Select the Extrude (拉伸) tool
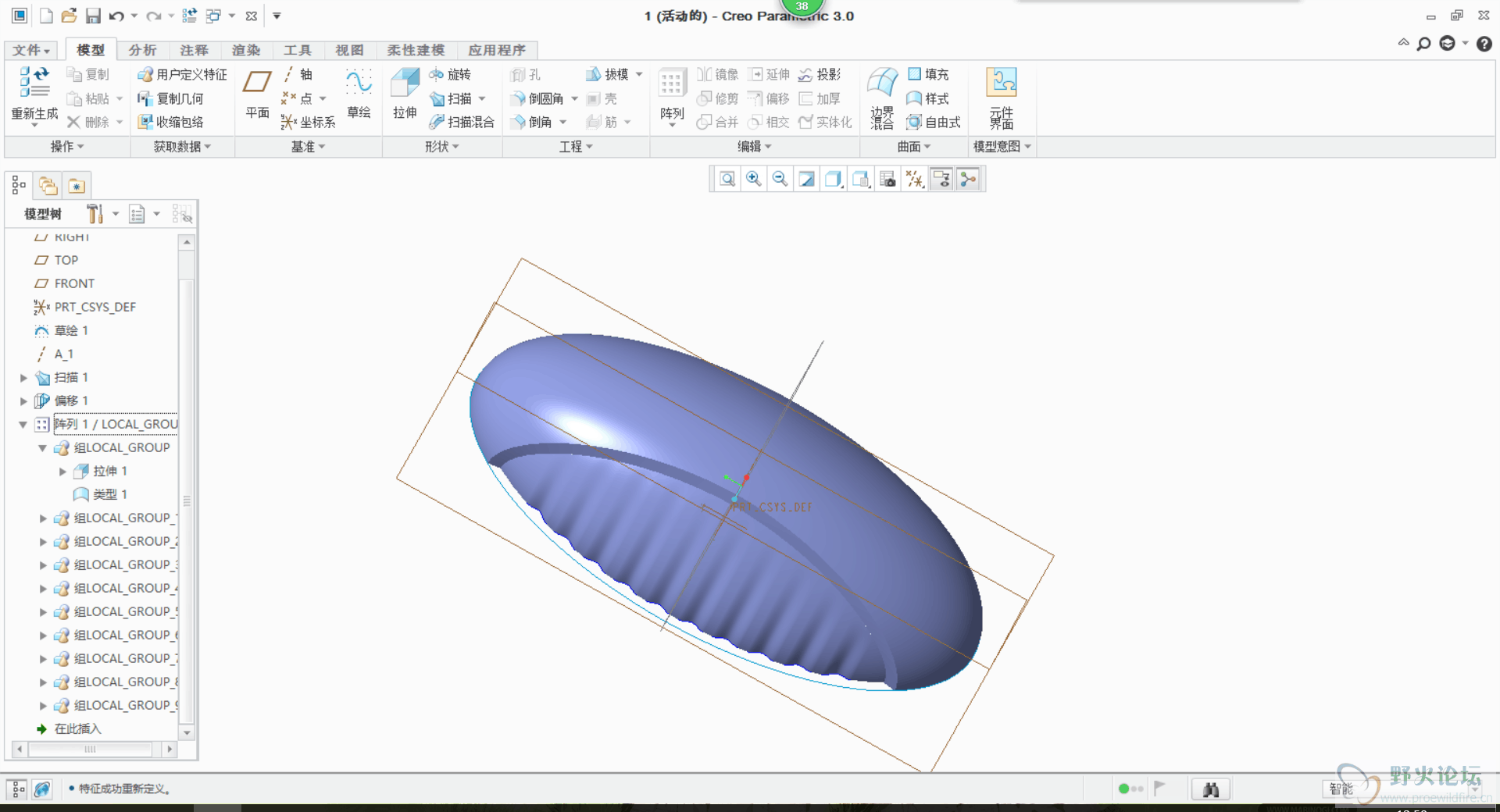The width and height of the screenshot is (1500, 812). coord(405,92)
